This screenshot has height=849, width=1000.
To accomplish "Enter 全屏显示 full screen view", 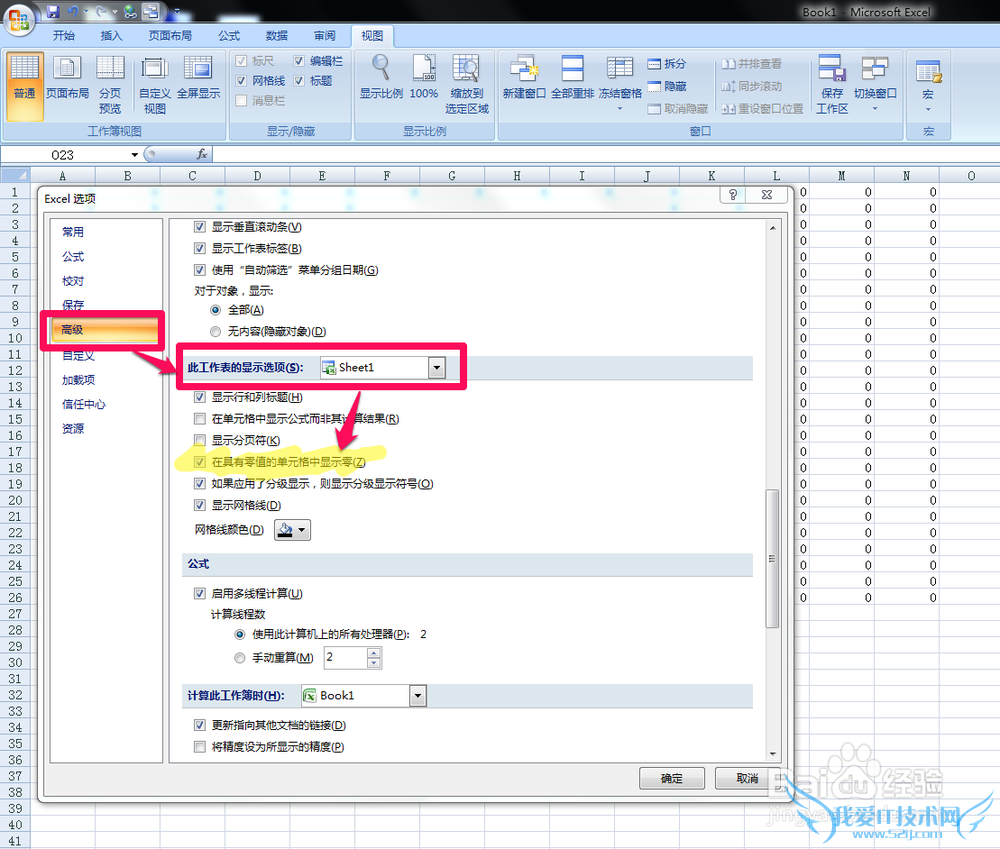I will pyautogui.click(x=198, y=78).
